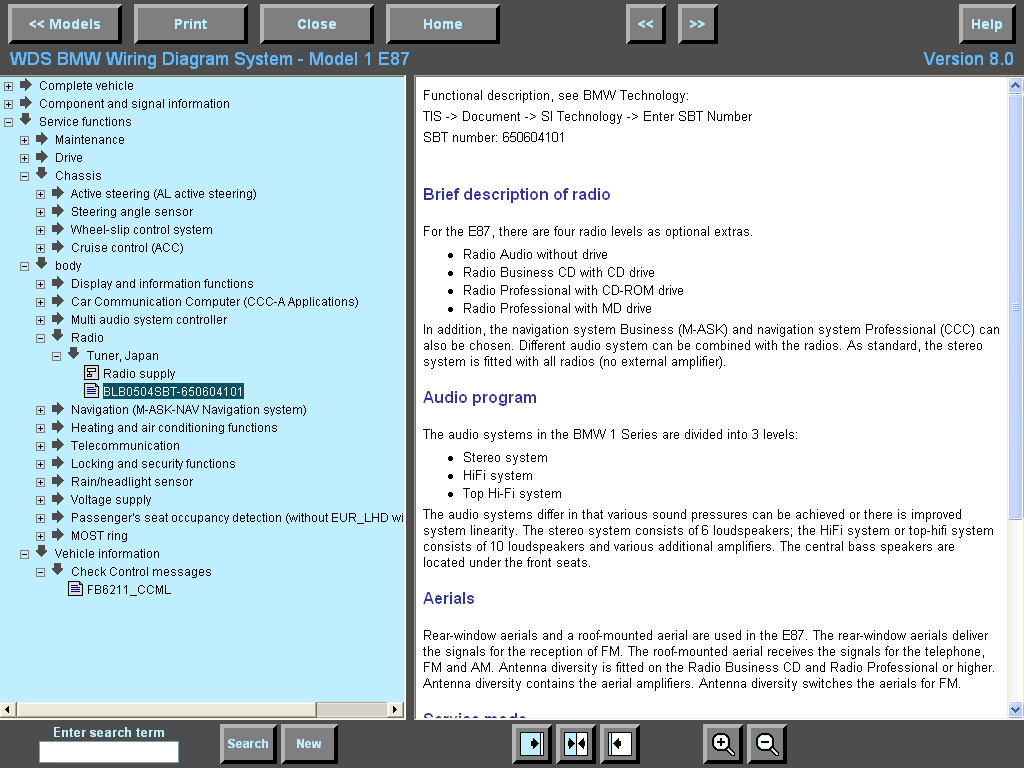Image resolution: width=1024 pixels, height=768 pixels.
Task: Click the Print button
Action: click(x=191, y=24)
